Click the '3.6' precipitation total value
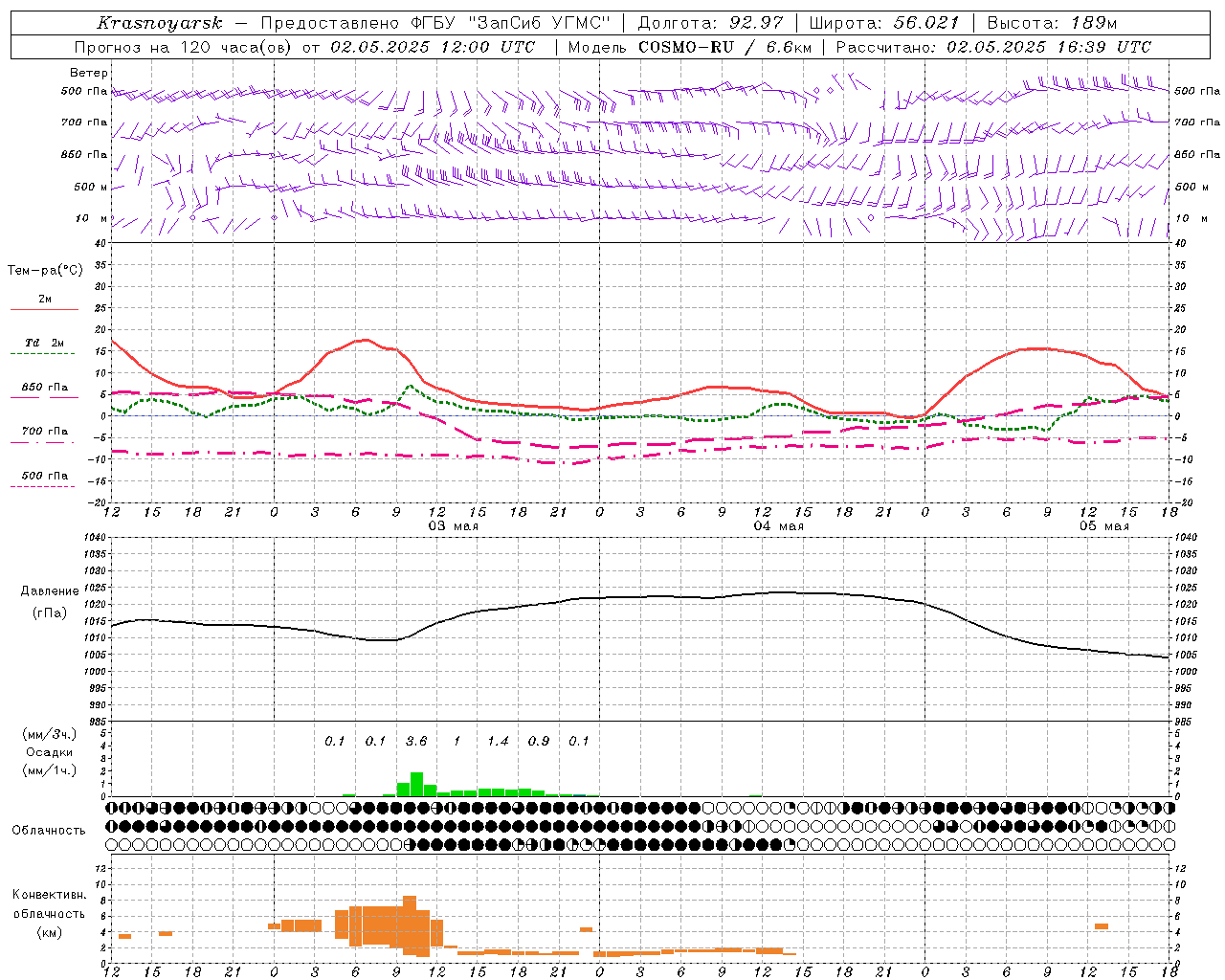Viewport: 1225px width, 980px height. 416,742
